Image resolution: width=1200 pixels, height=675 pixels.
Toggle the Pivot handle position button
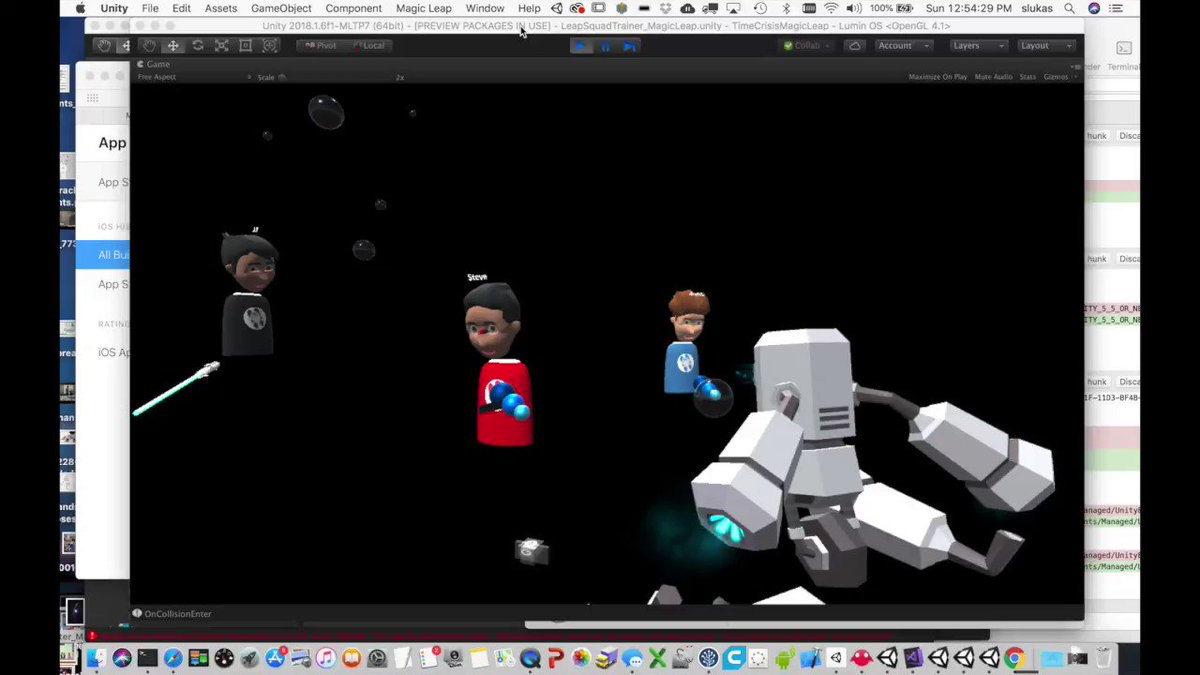[320, 46]
